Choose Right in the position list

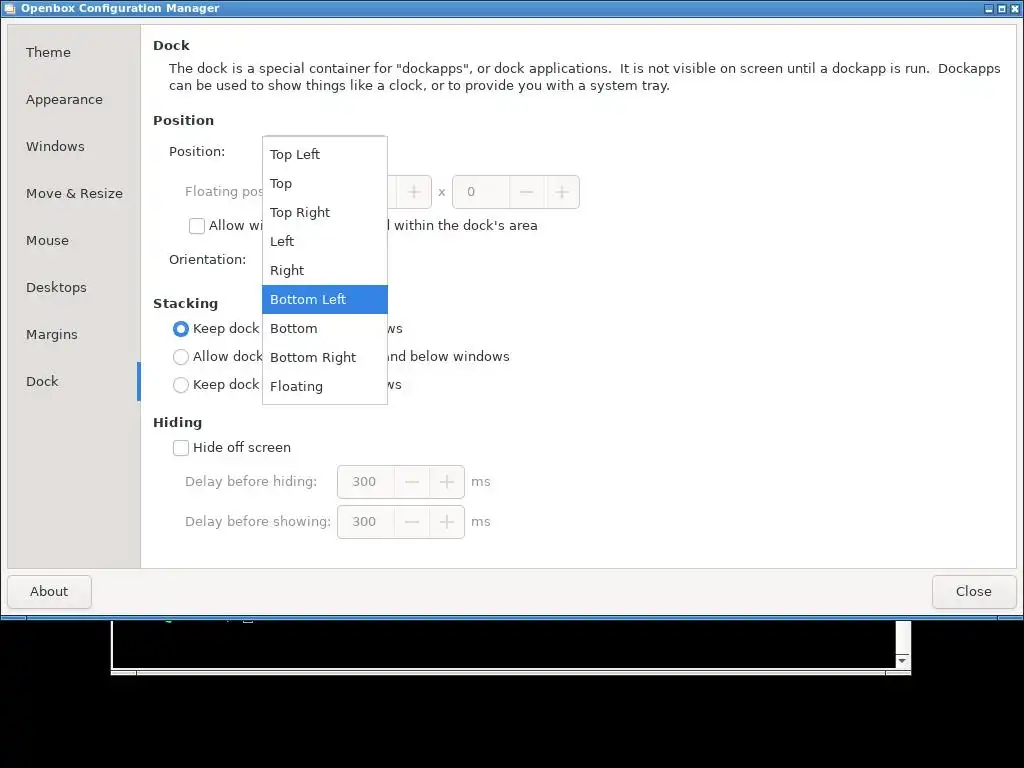click(325, 270)
